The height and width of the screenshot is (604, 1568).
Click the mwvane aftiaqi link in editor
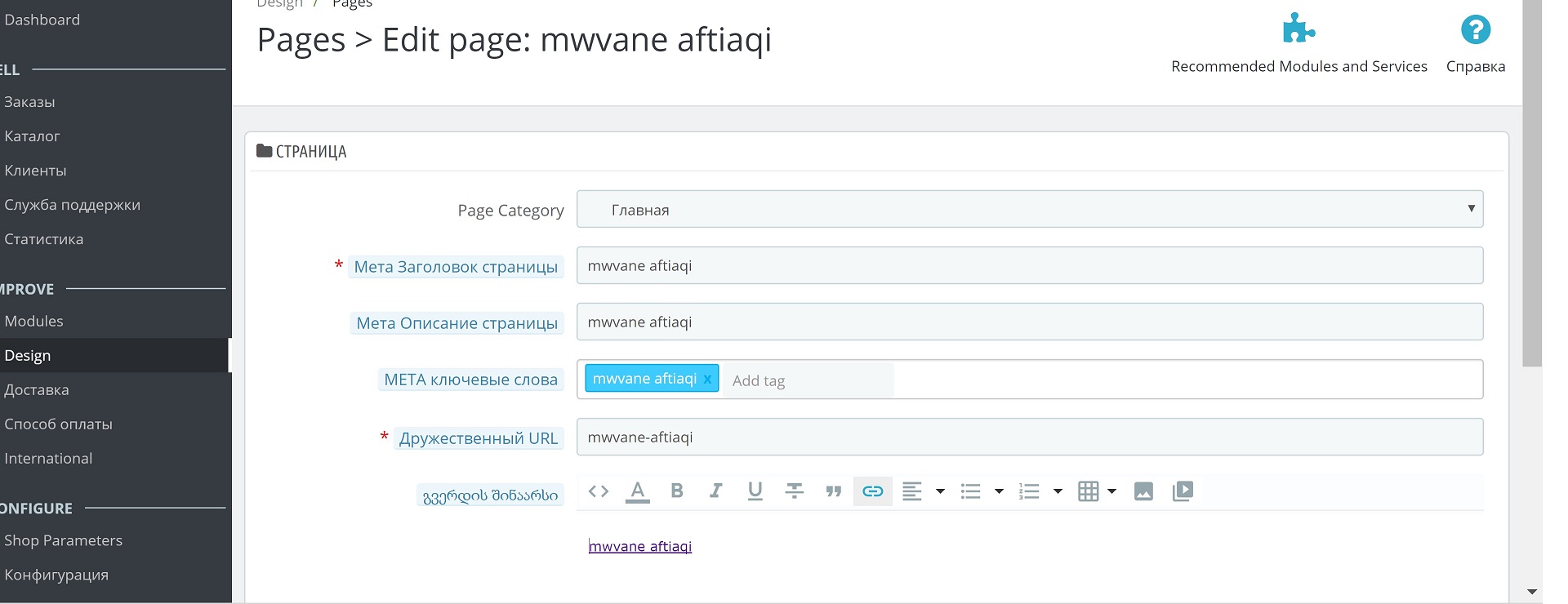pyautogui.click(x=640, y=547)
